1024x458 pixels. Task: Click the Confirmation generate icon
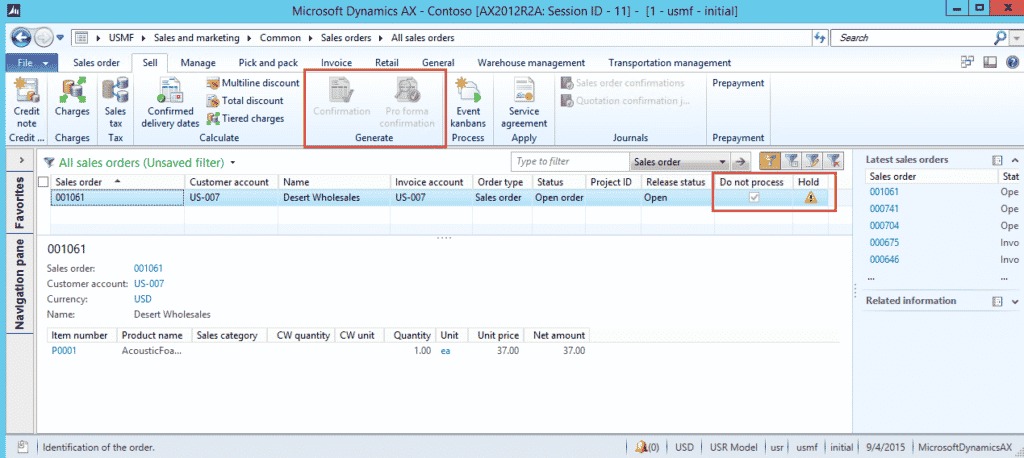pyautogui.click(x=342, y=97)
